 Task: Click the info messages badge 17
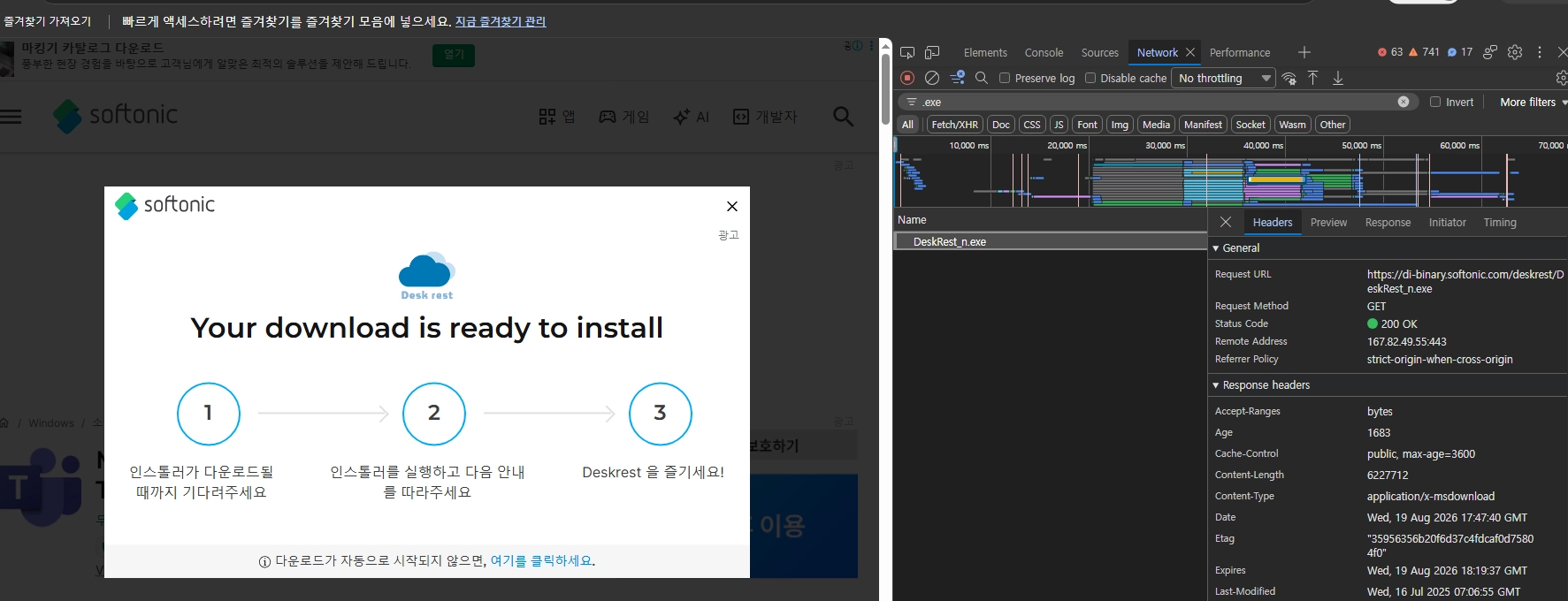coord(1460,52)
